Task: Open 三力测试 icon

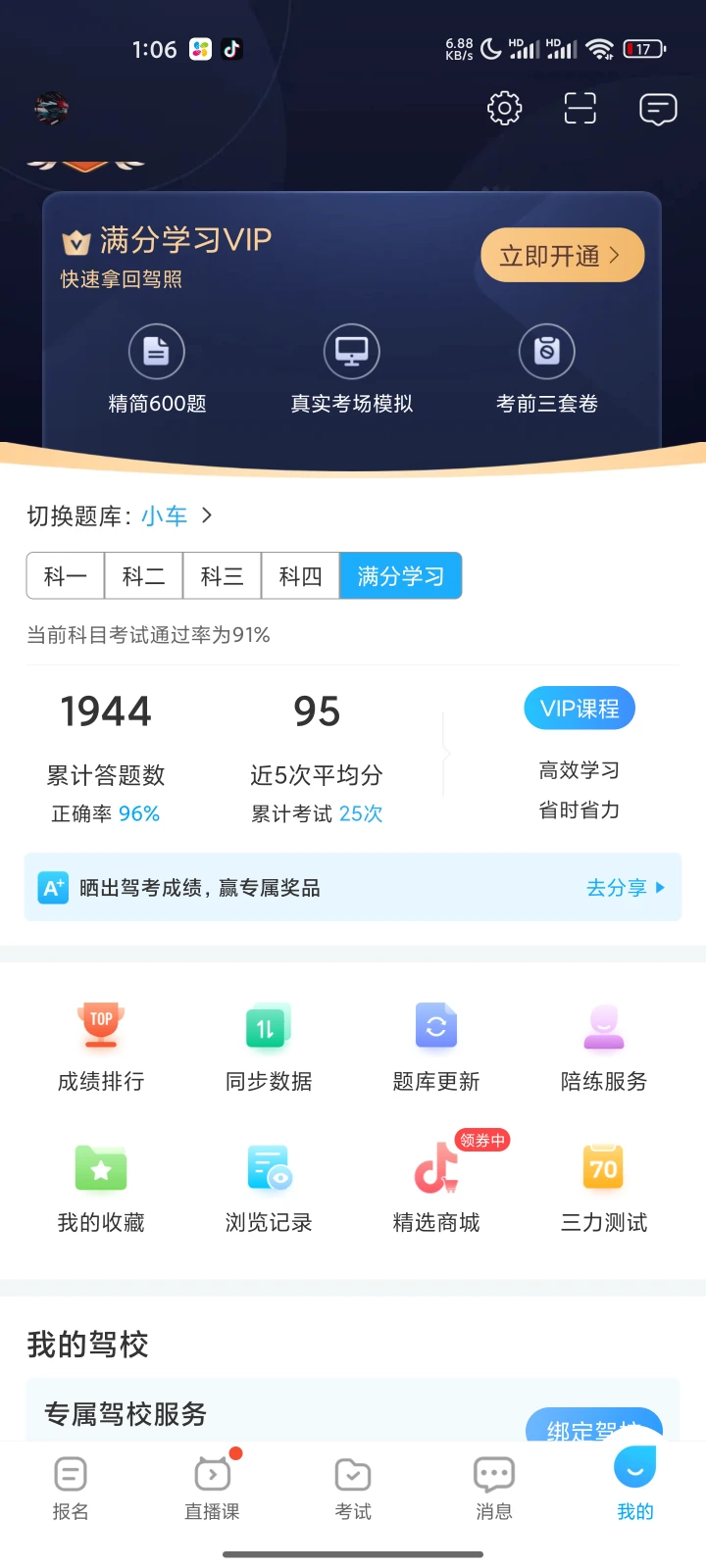Action: point(604,1166)
